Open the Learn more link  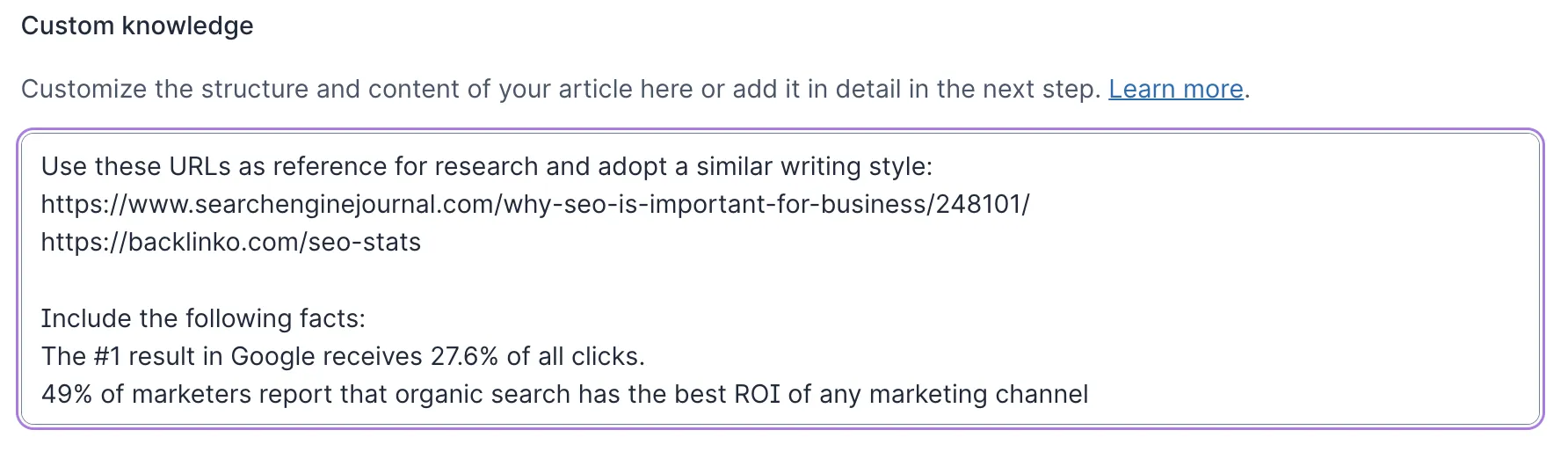tap(1175, 89)
